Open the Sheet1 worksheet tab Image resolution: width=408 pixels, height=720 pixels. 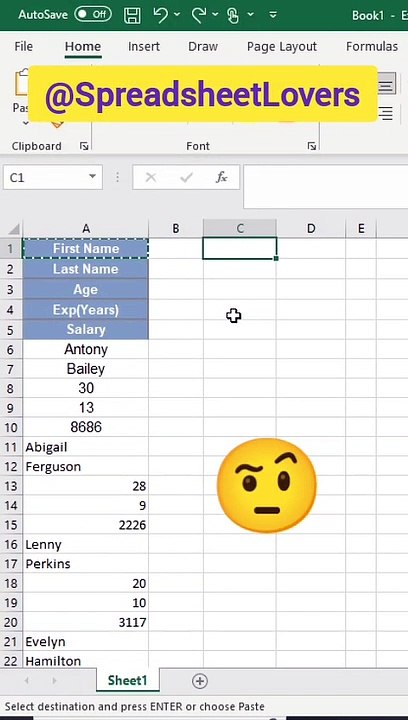pos(128,681)
